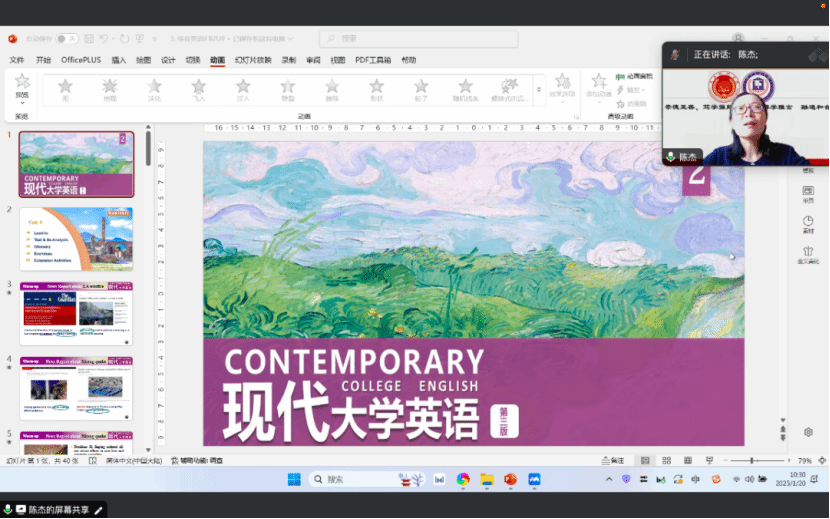
Task: Toggle the AutoSave switch
Action: click(x=66, y=39)
